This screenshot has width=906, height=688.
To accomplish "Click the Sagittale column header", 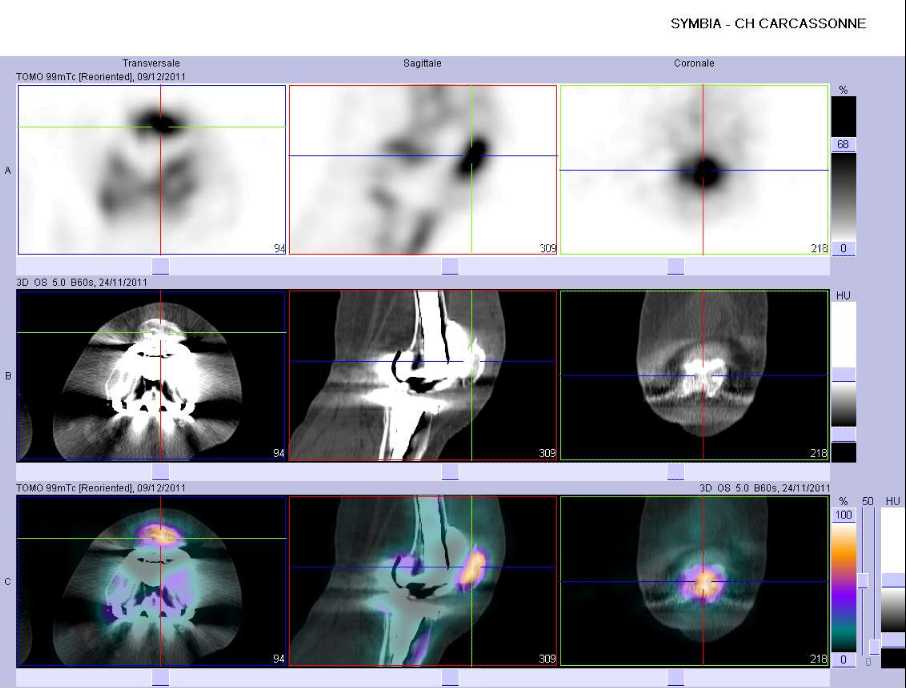I will pos(422,63).
